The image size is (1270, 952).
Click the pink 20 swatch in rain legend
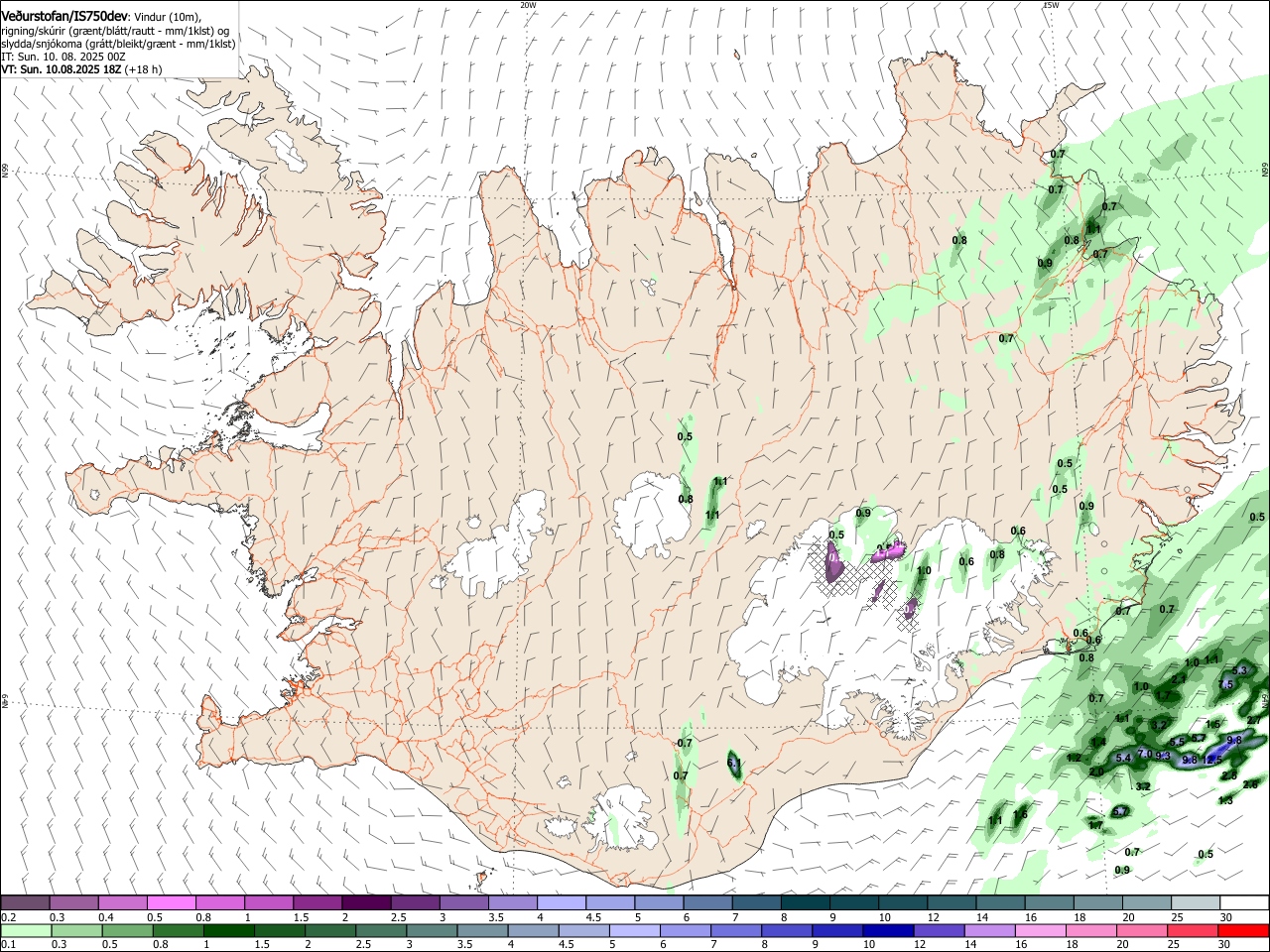point(1140,930)
